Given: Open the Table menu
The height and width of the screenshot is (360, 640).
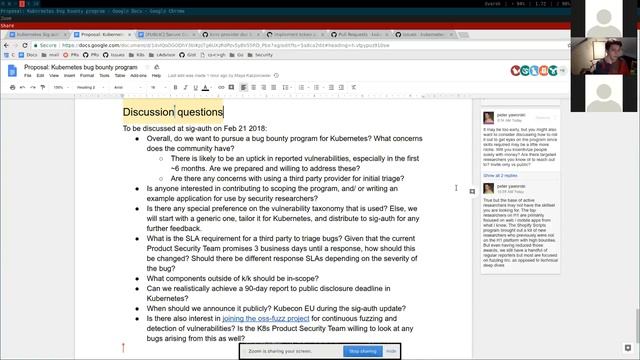Looking at the screenshot, I should 120,76.
